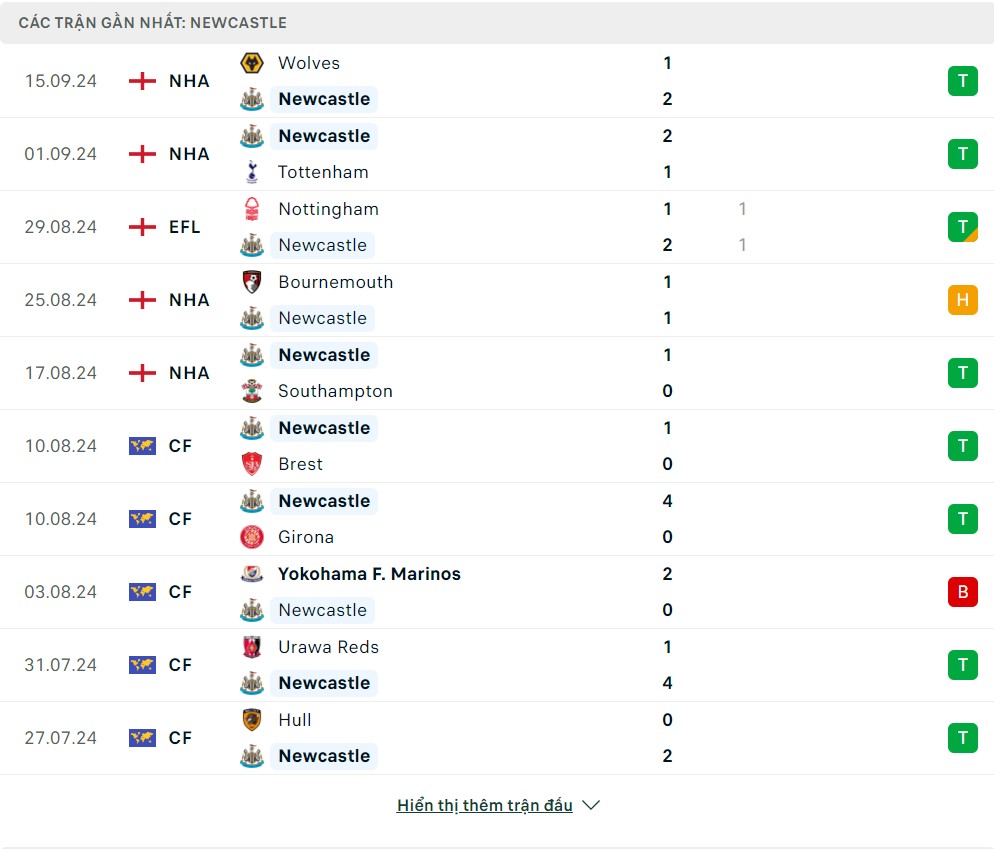Open the Tottenham team name link
The height and width of the screenshot is (849, 994).
[323, 172]
